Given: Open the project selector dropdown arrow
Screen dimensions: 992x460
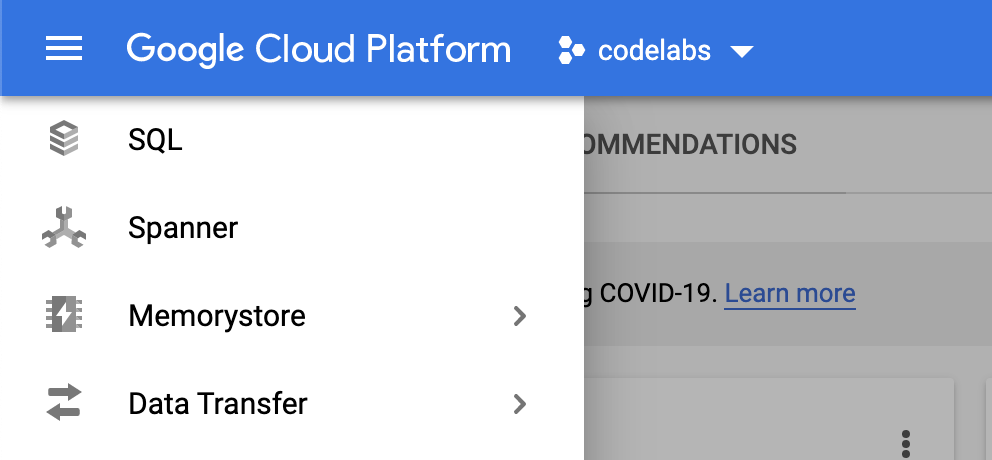Looking at the screenshot, I should tap(741, 51).
